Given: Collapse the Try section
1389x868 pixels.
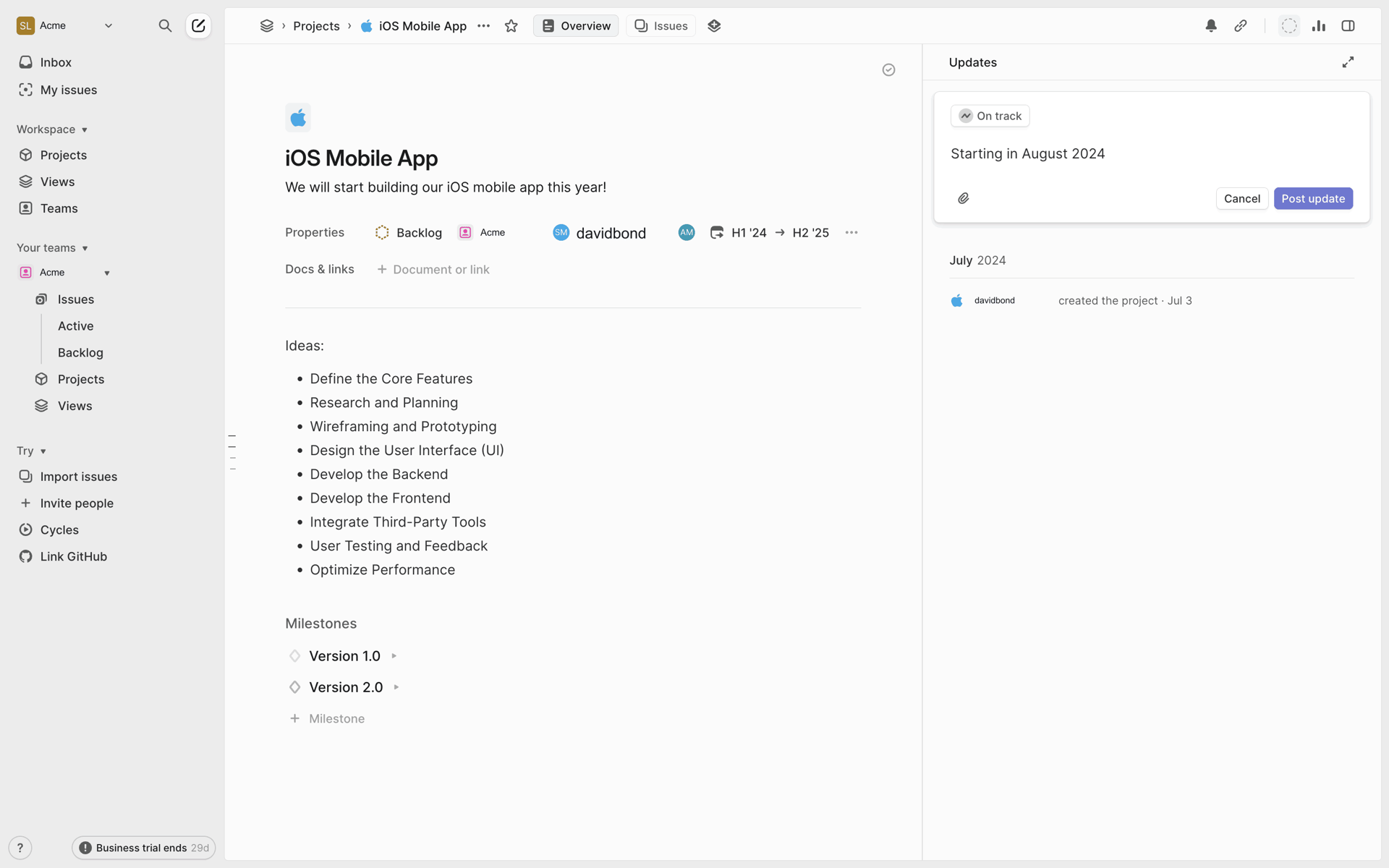Looking at the screenshot, I should (x=32, y=451).
